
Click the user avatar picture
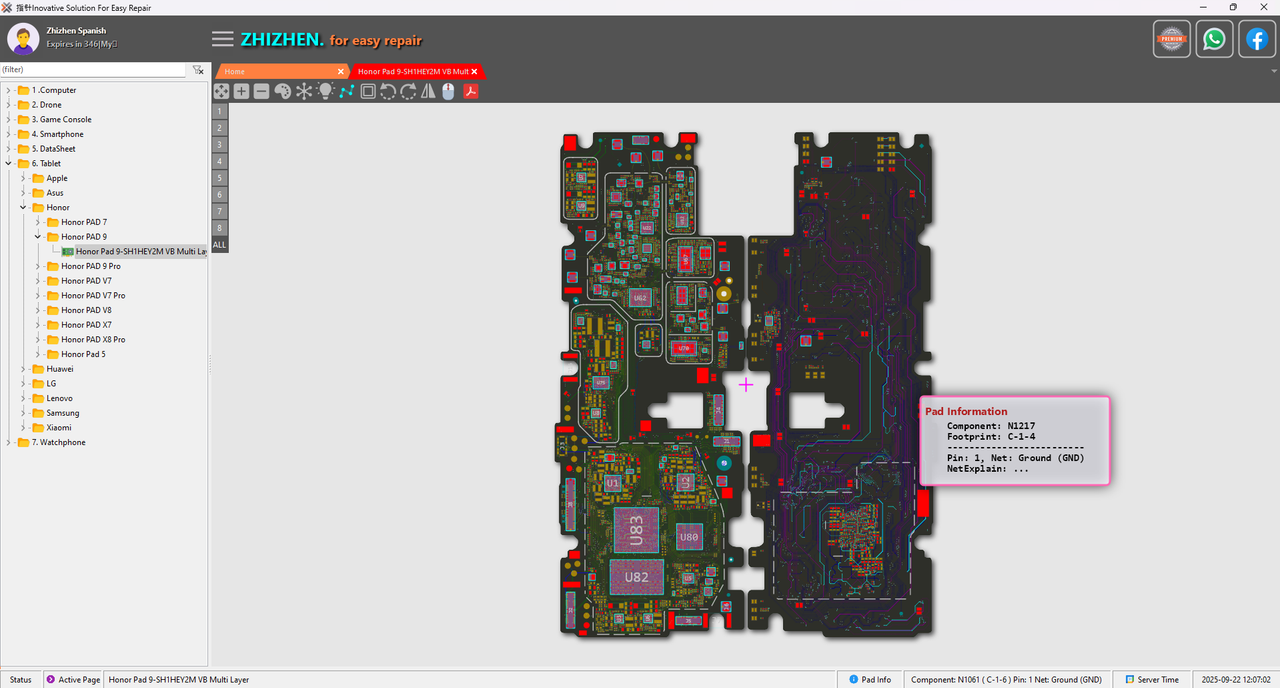23,39
